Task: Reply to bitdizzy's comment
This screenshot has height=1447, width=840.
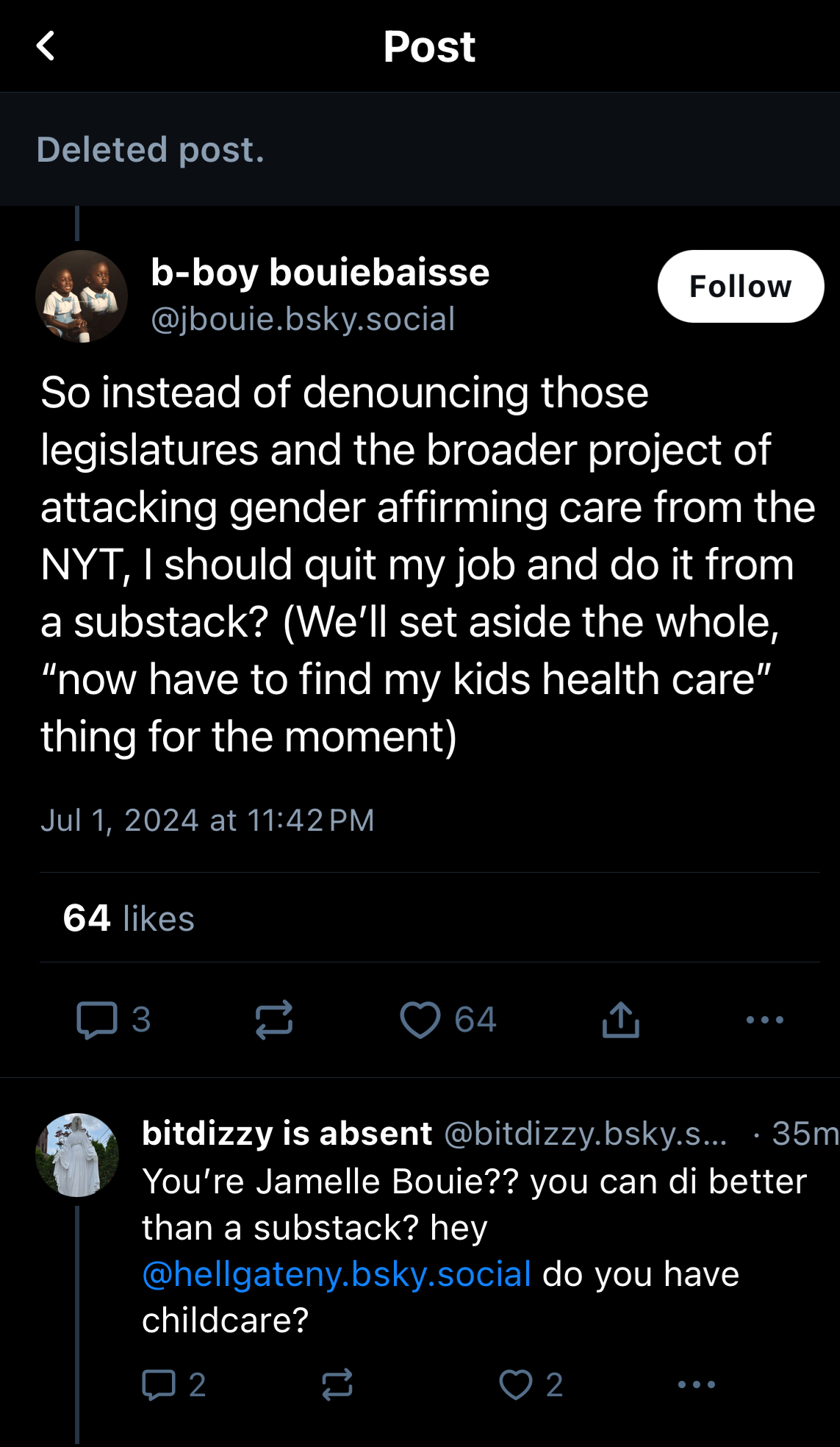Action: 159,1385
